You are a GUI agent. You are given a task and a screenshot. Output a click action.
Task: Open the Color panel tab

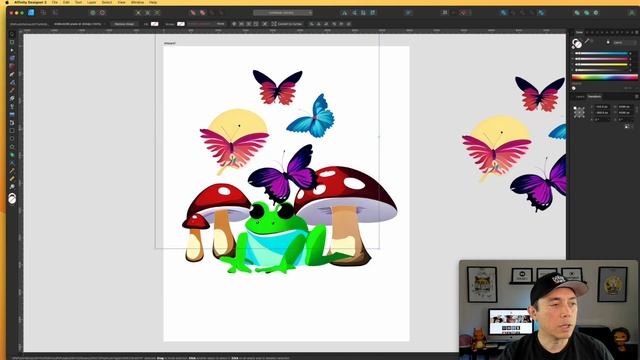579,32
